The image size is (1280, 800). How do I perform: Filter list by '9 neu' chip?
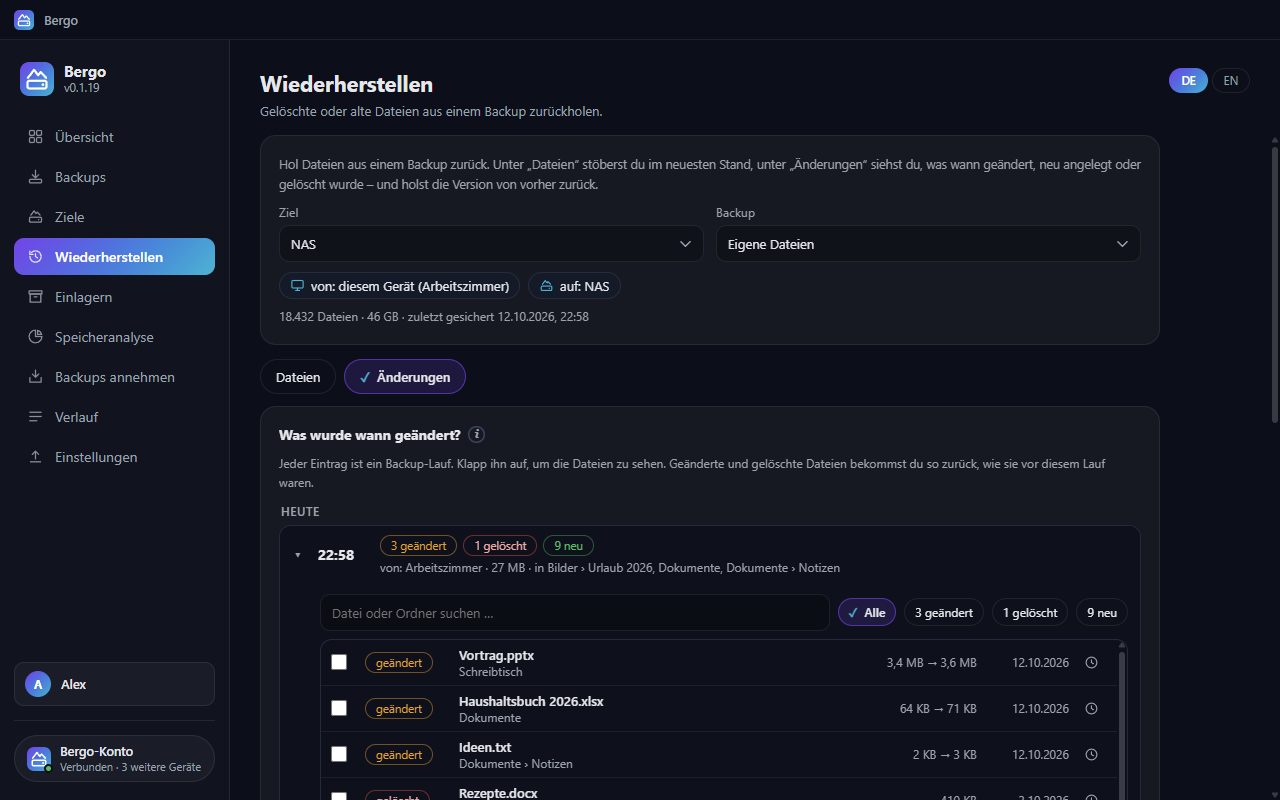click(x=1102, y=613)
